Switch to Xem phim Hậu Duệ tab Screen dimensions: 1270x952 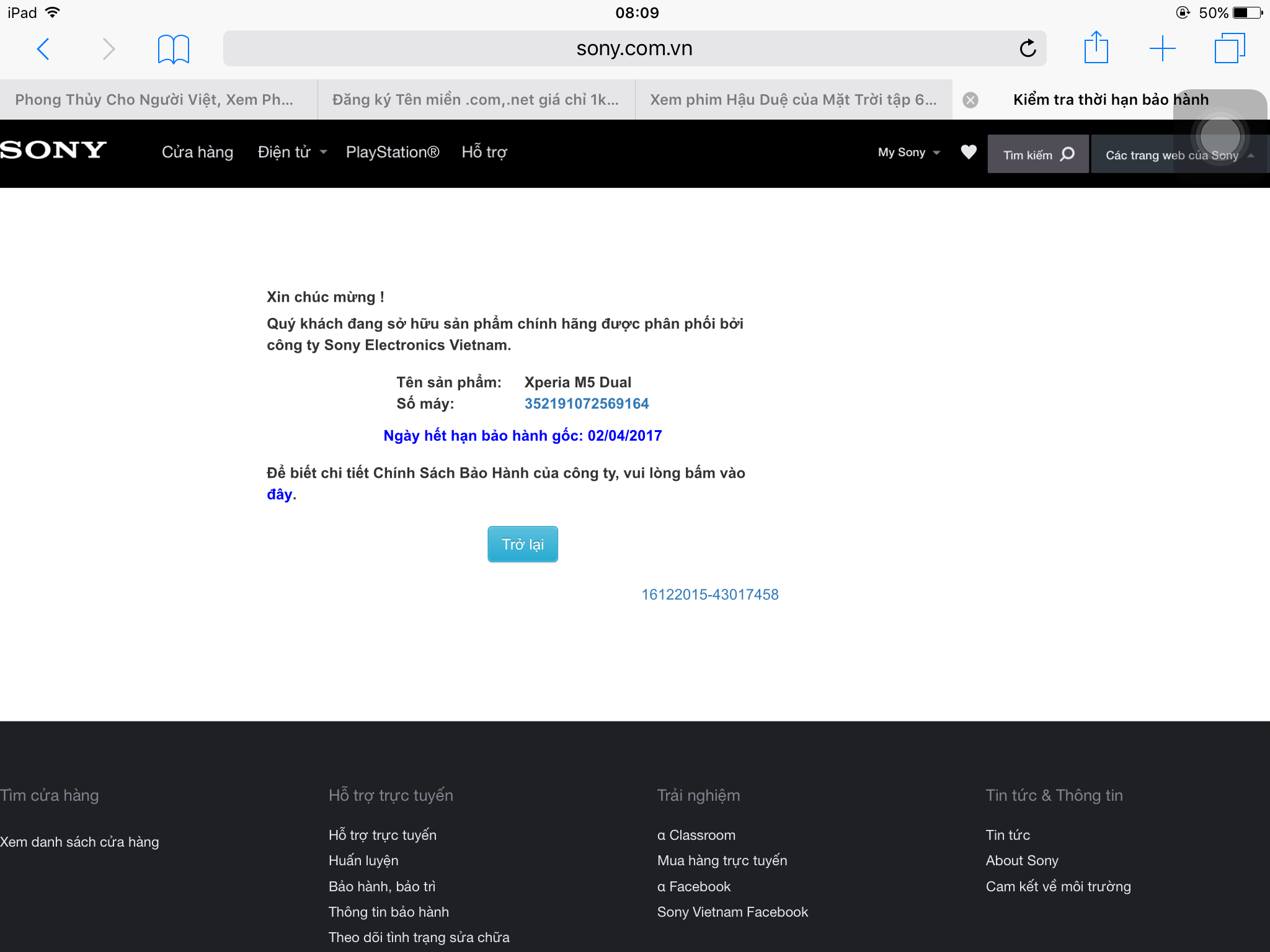[794, 100]
